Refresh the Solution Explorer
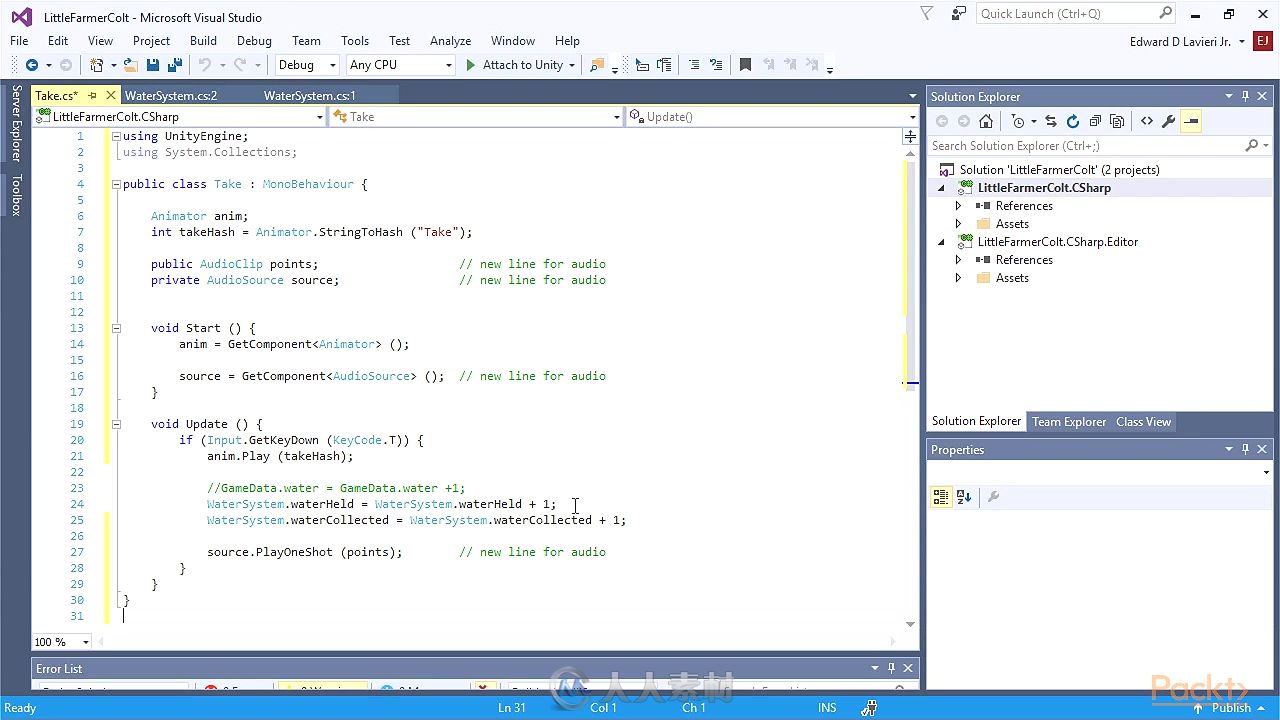The height and width of the screenshot is (720, 1280). pos(1073,121)
